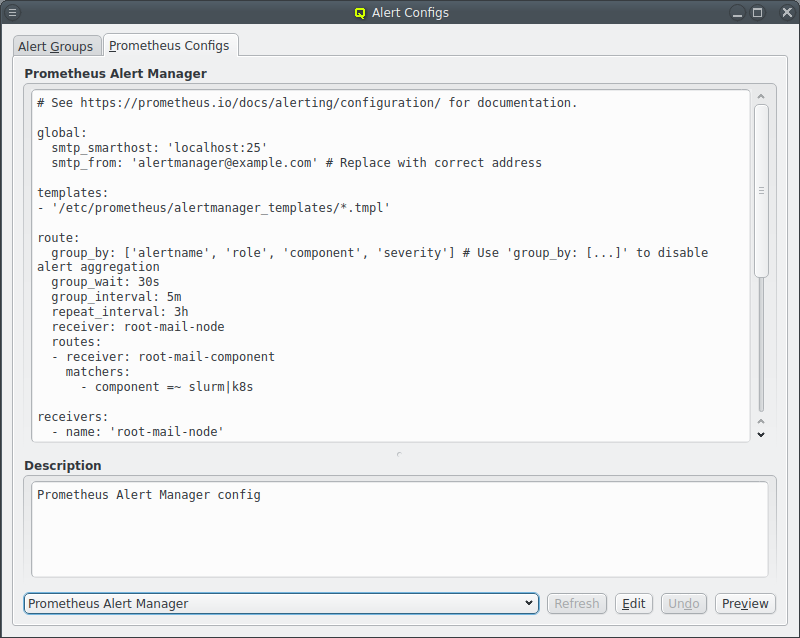This screenshot has width=800, height=638.
Task: Click the "name: 'root-mail-node'" line
Action: click(x=138, y=432)
